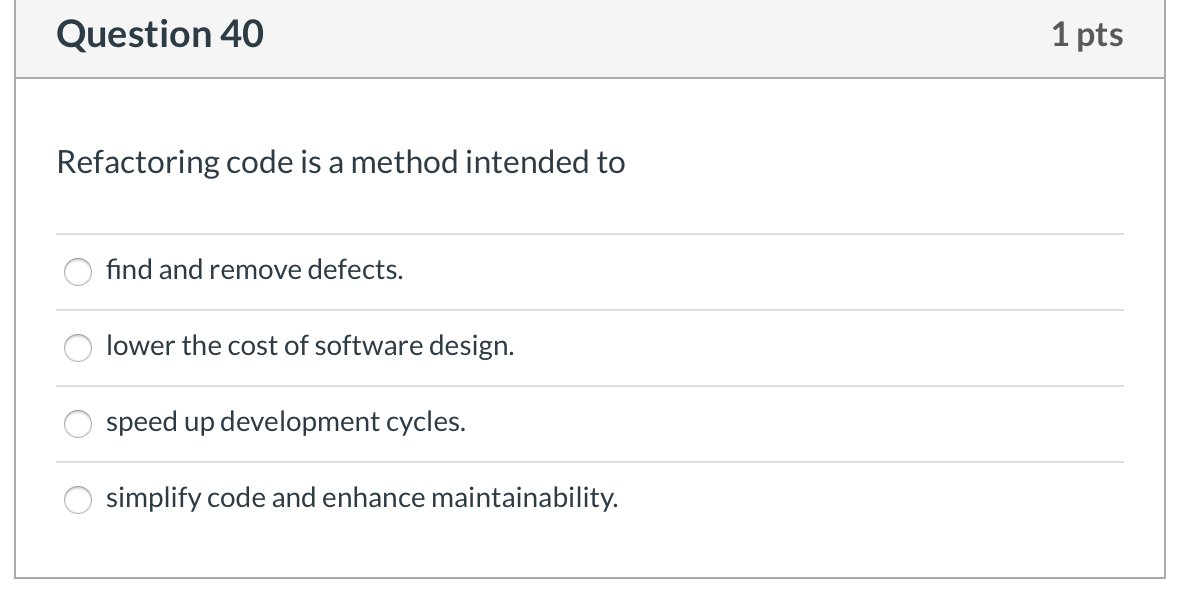Click the word 'development' in the third answer
The image size is (1188, 590).
pyautogui.click(x=299, y=422)
